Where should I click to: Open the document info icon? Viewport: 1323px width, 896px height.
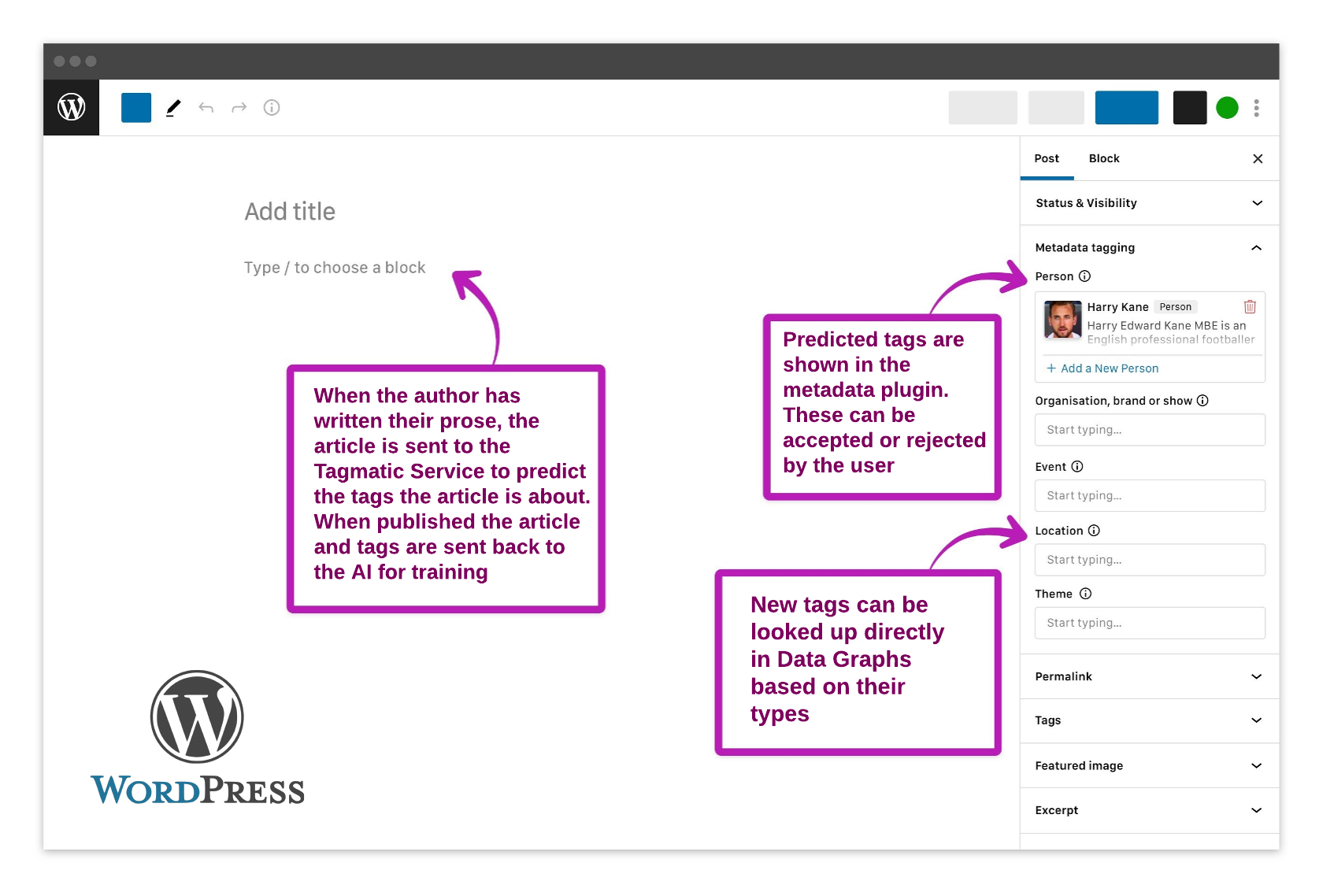[272, 108]
